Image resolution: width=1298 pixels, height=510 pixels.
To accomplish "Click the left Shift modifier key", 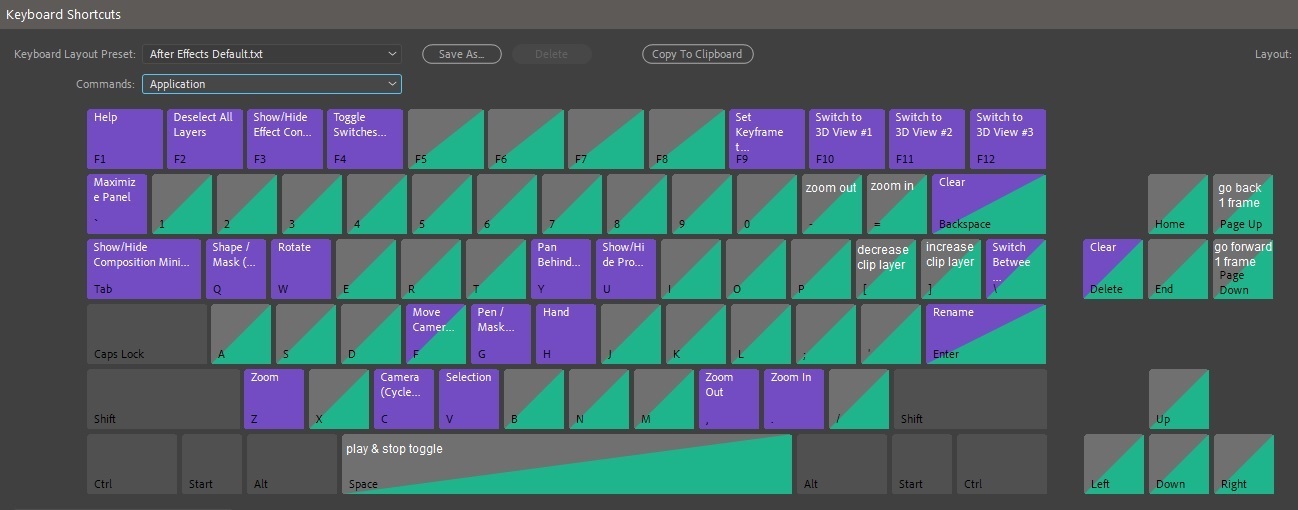I will pos(162,399).
